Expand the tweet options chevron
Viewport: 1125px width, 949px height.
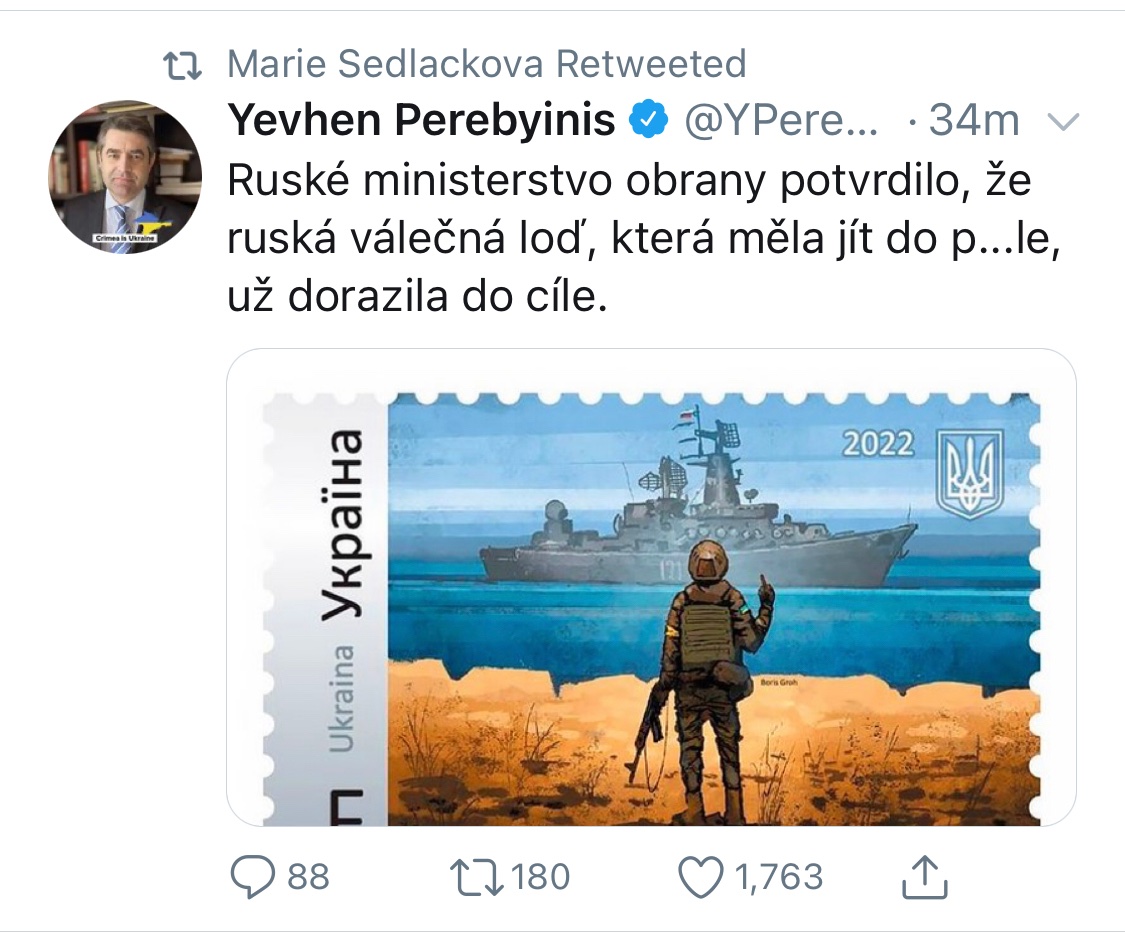point(1062,122)
